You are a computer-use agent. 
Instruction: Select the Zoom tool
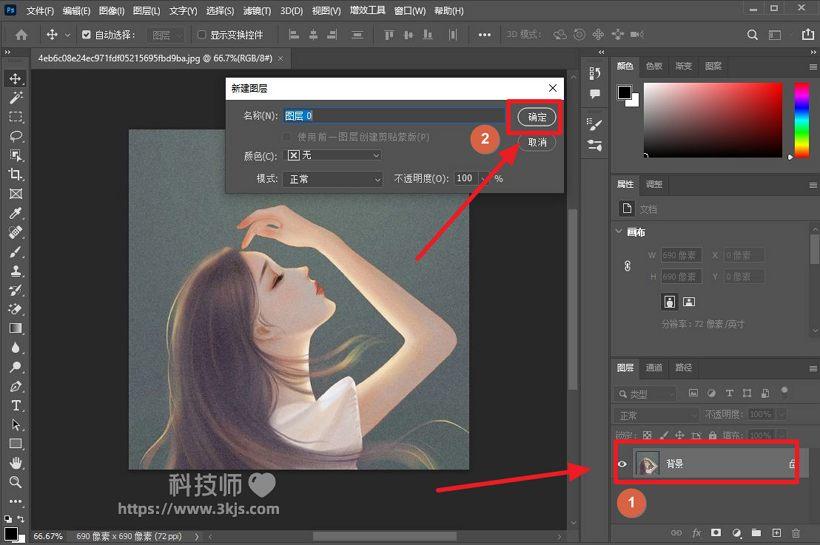pyautogui.click(x=16, y=482)
